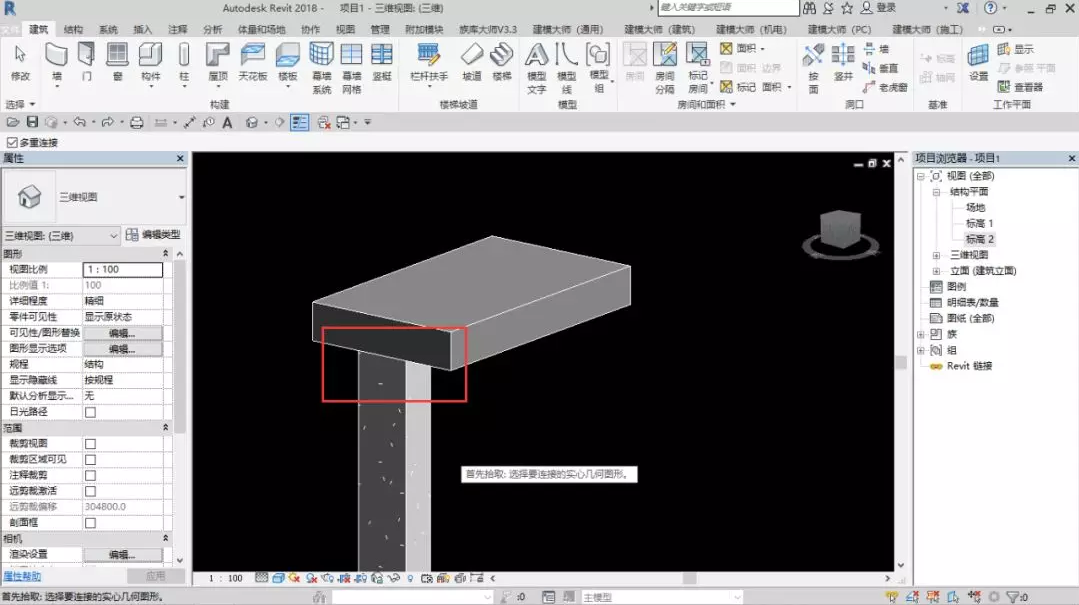Screen dimensions: 1079x605
Task: Enable the 裁剪视图 checkbox
Action: pos(90,444)
